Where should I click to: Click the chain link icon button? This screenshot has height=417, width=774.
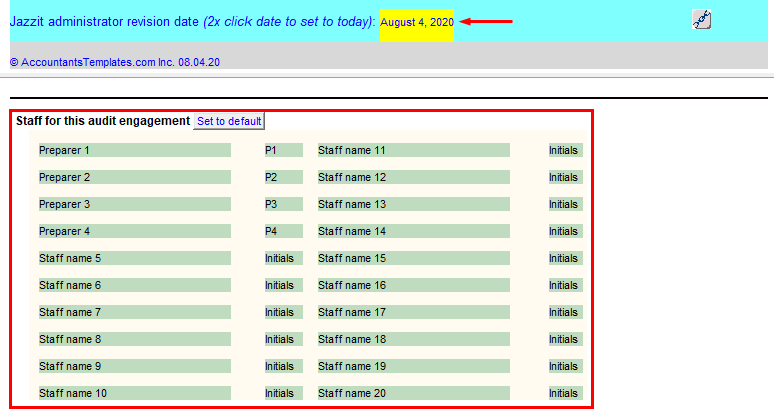(701, 20)
